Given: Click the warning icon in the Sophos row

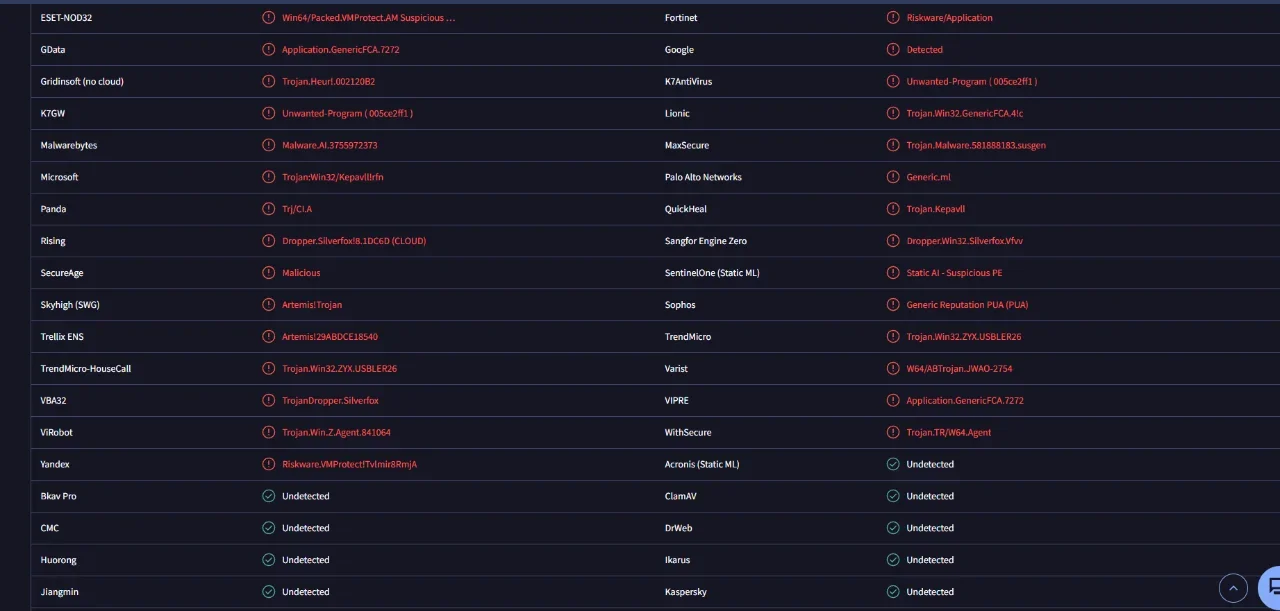Looking at the screenshot, I should pyautogui.click(x=893, y=305).
